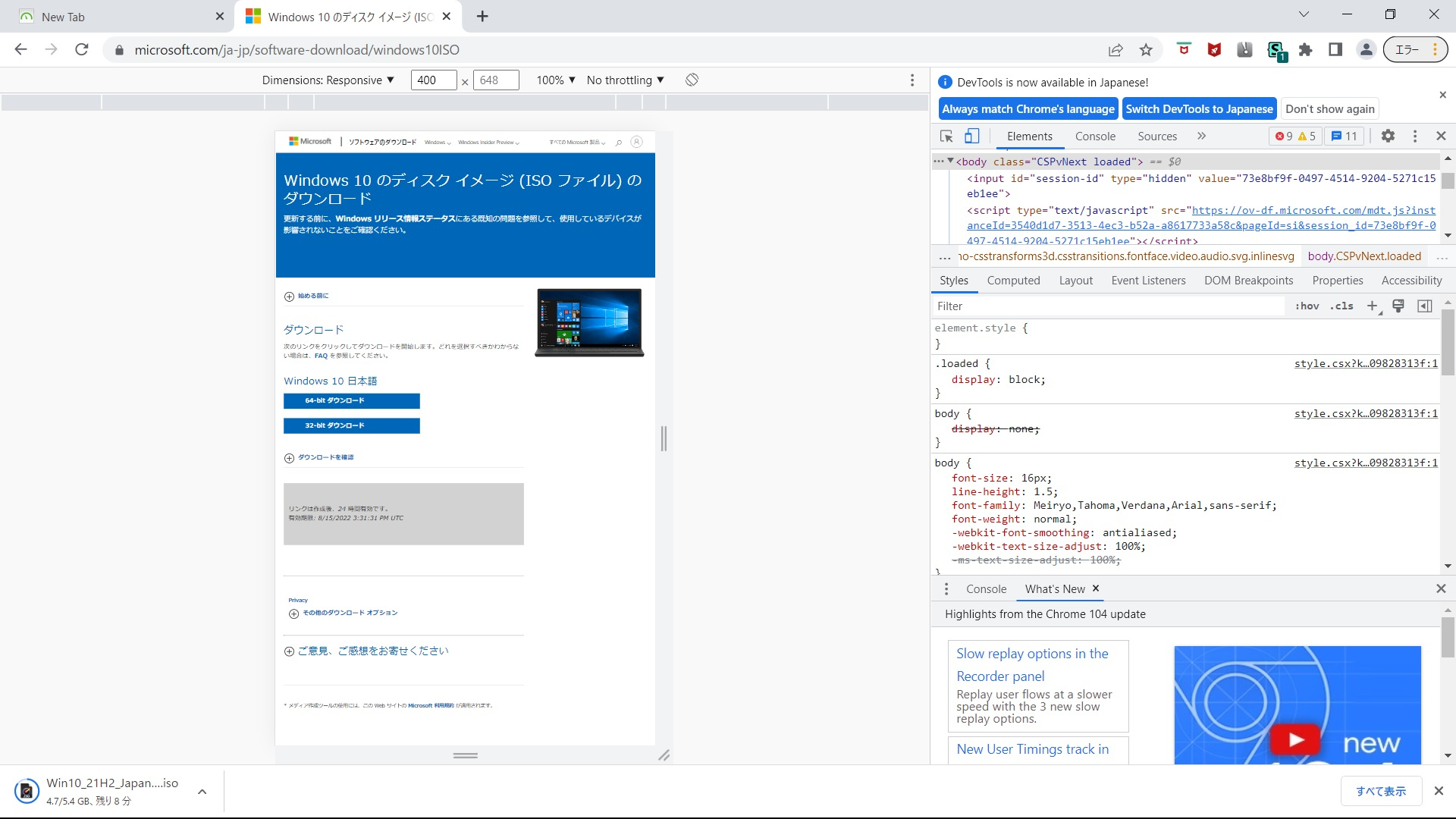Click Switch DevTools to Japanese button

(1199, 109)
